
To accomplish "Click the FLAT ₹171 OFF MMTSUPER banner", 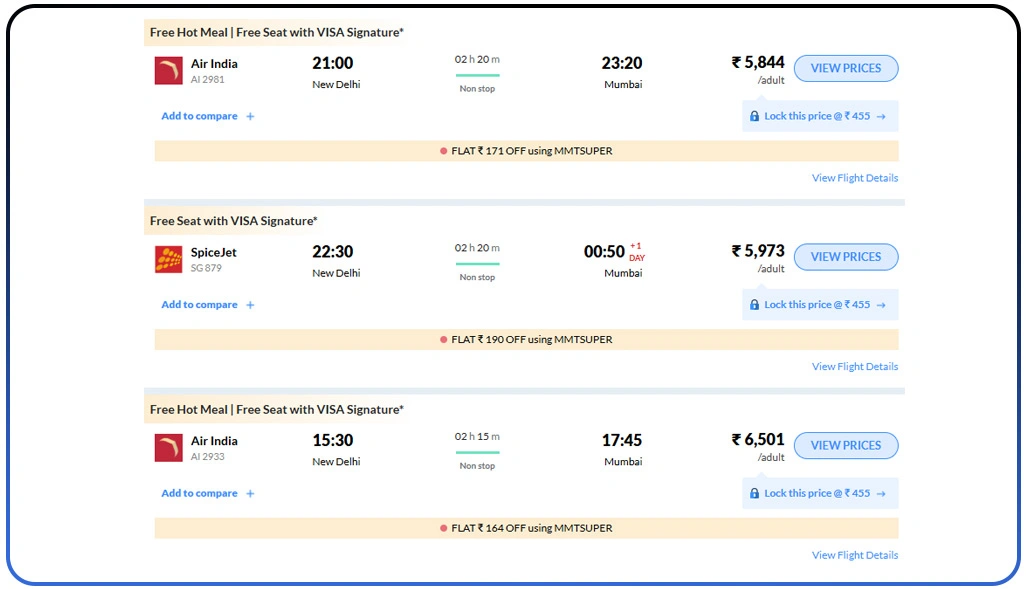I will tap(526, 151).
